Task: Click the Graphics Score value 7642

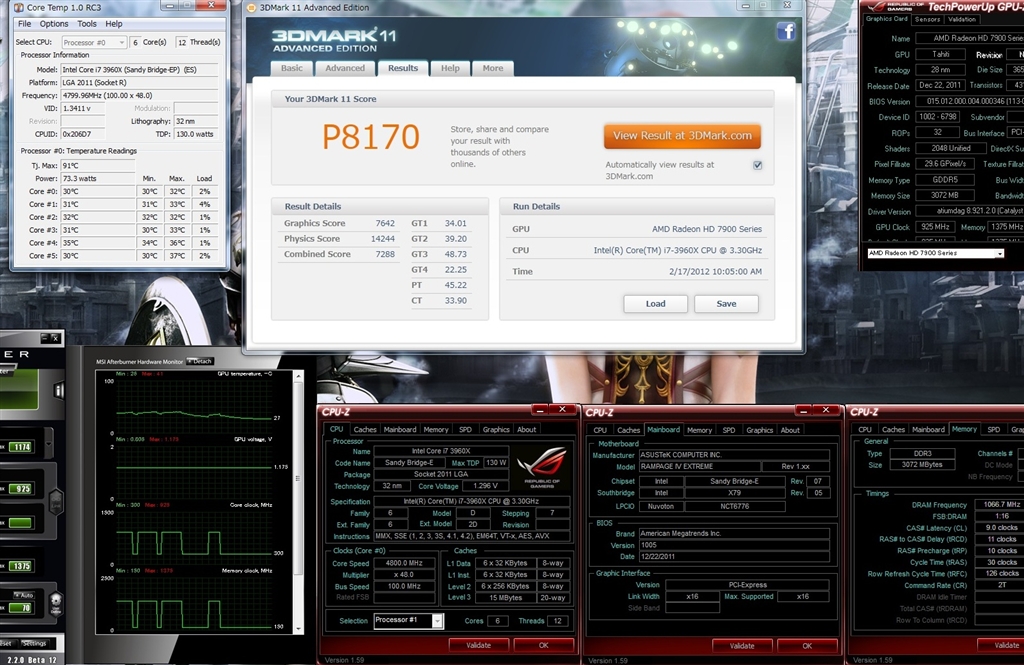Action: click(385, 223)
